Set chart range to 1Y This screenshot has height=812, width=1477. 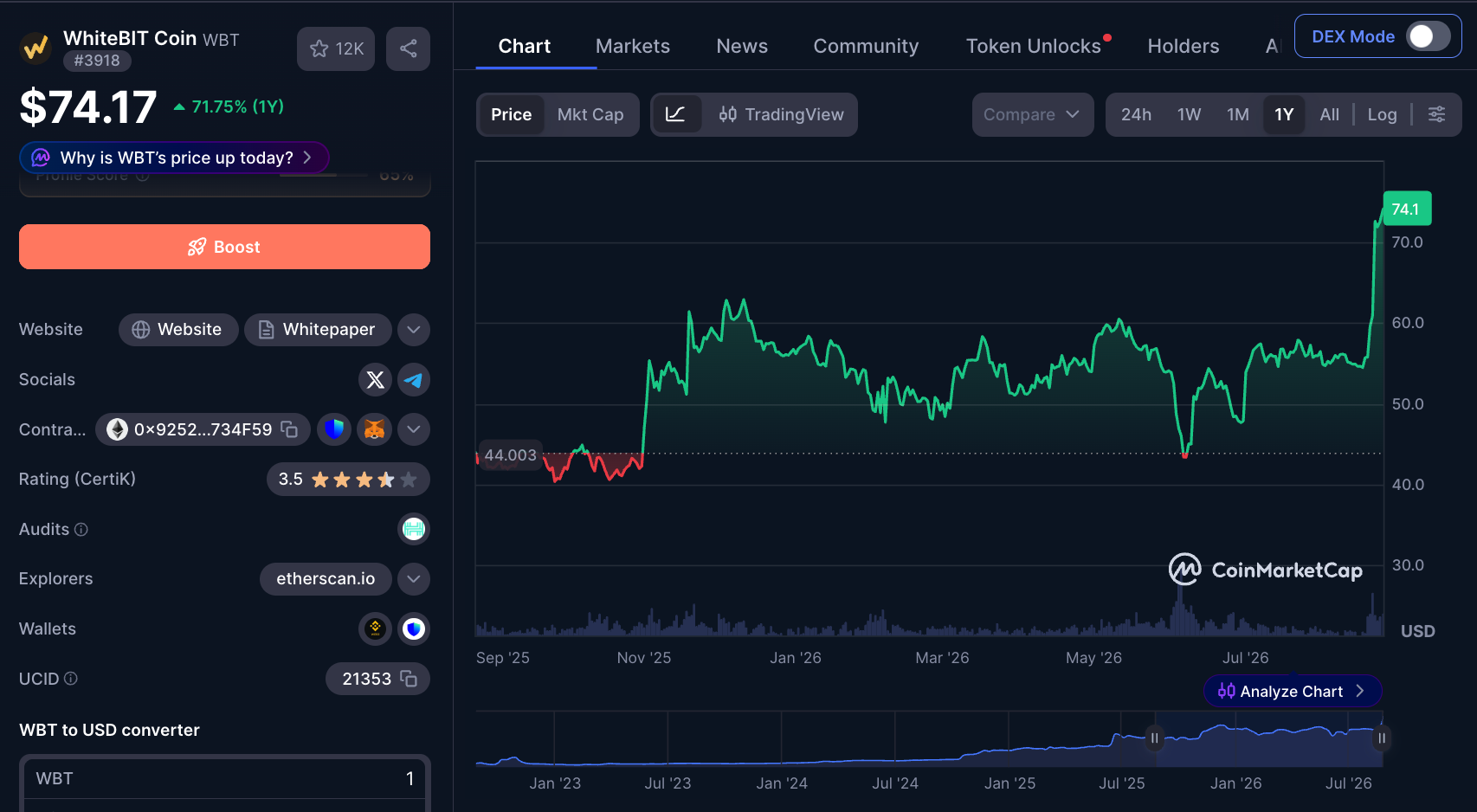[1284, 114]
